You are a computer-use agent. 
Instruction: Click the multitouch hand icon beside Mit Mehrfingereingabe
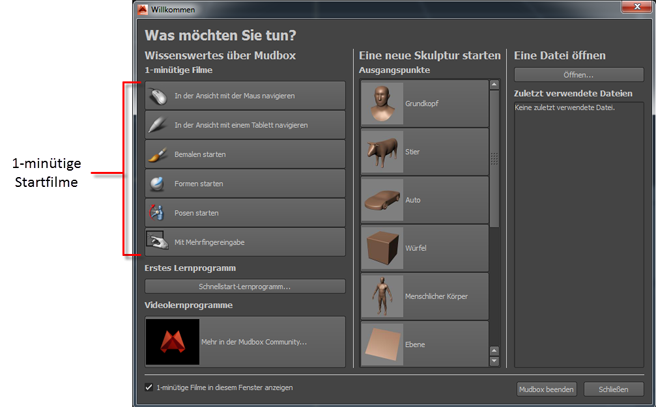(x=157, y=241)
